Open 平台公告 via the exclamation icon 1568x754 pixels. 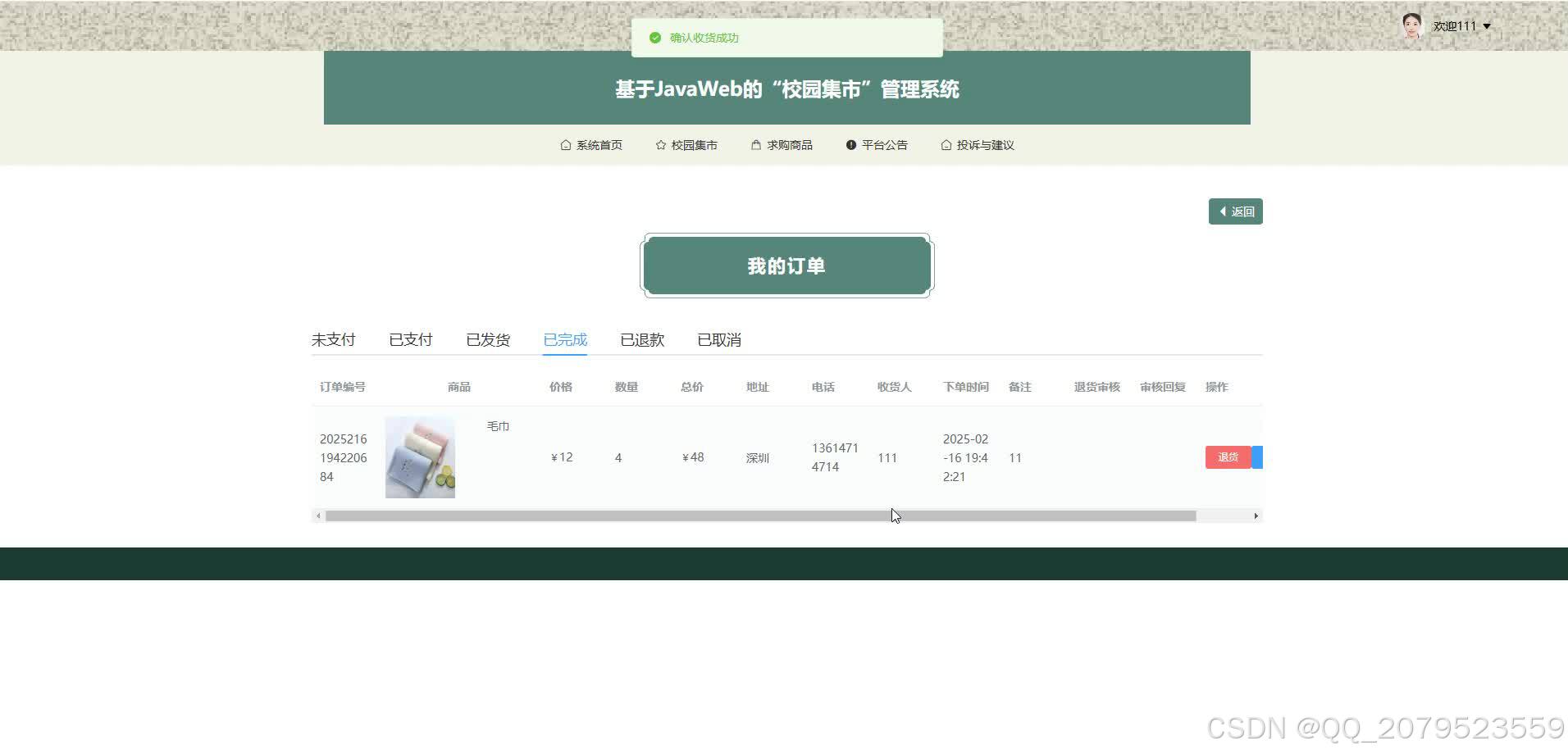pos(850,144)
